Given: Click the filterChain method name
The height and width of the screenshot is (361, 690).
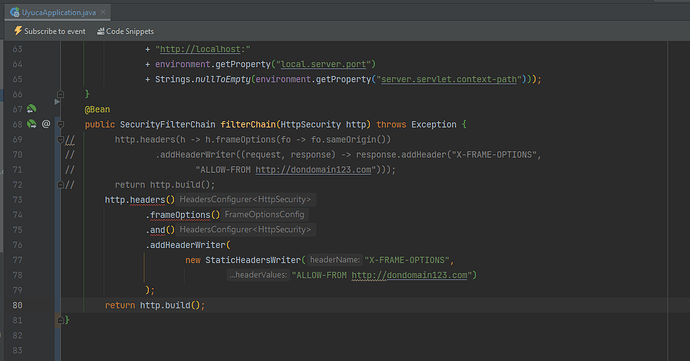Looking at the screenshot, I should 248,125.
